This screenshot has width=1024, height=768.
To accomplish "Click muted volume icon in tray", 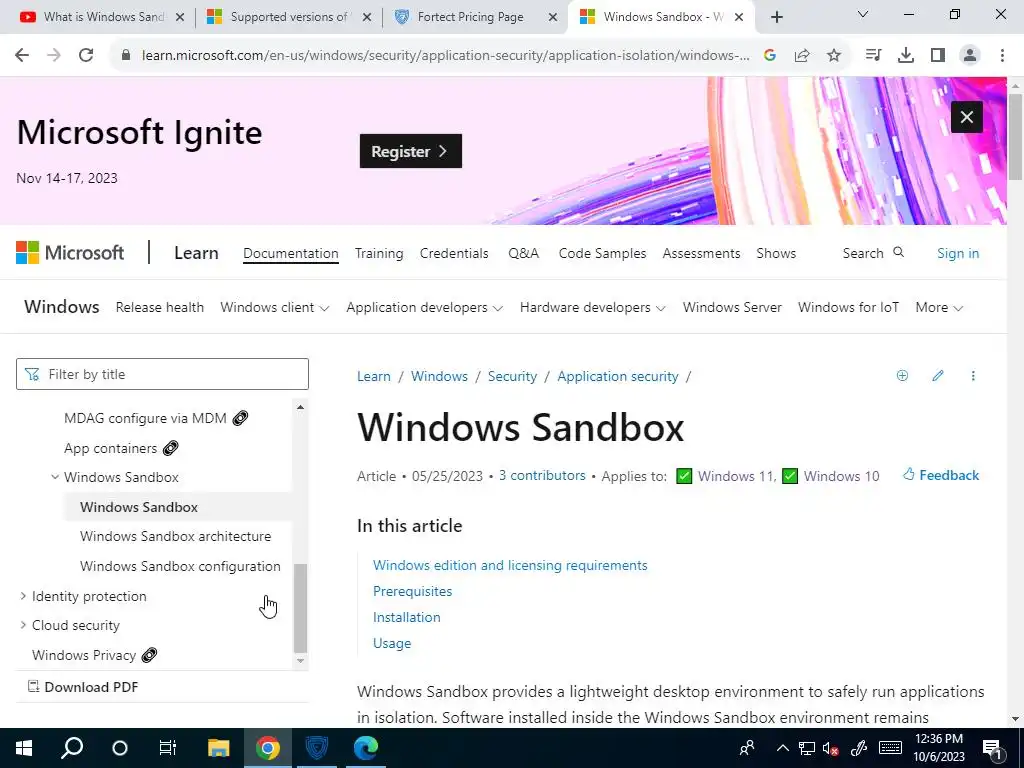I will point(831,748).
